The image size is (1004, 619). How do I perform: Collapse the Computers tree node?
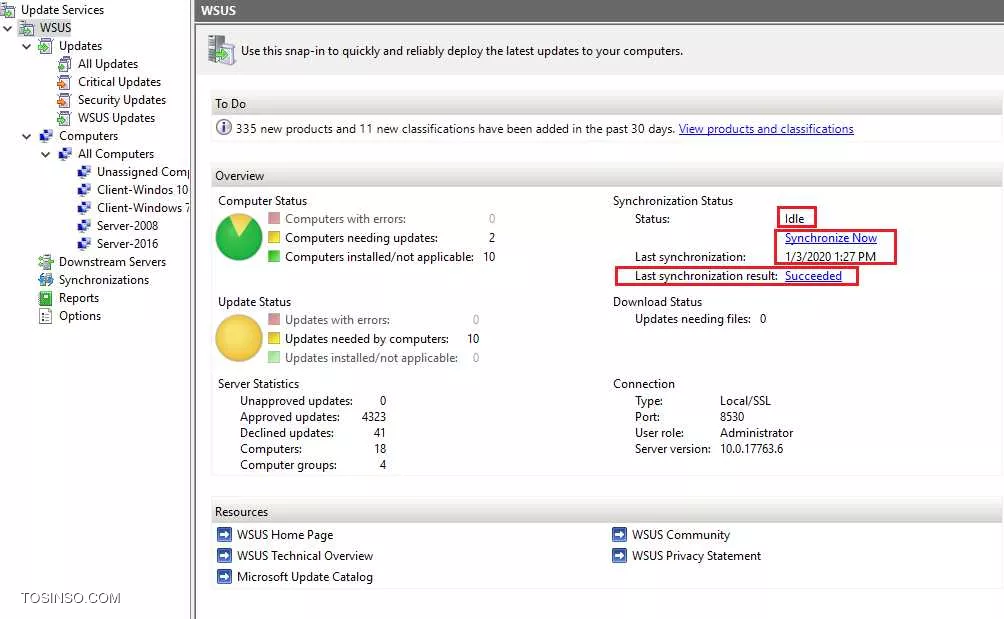(x=26, y=136)
